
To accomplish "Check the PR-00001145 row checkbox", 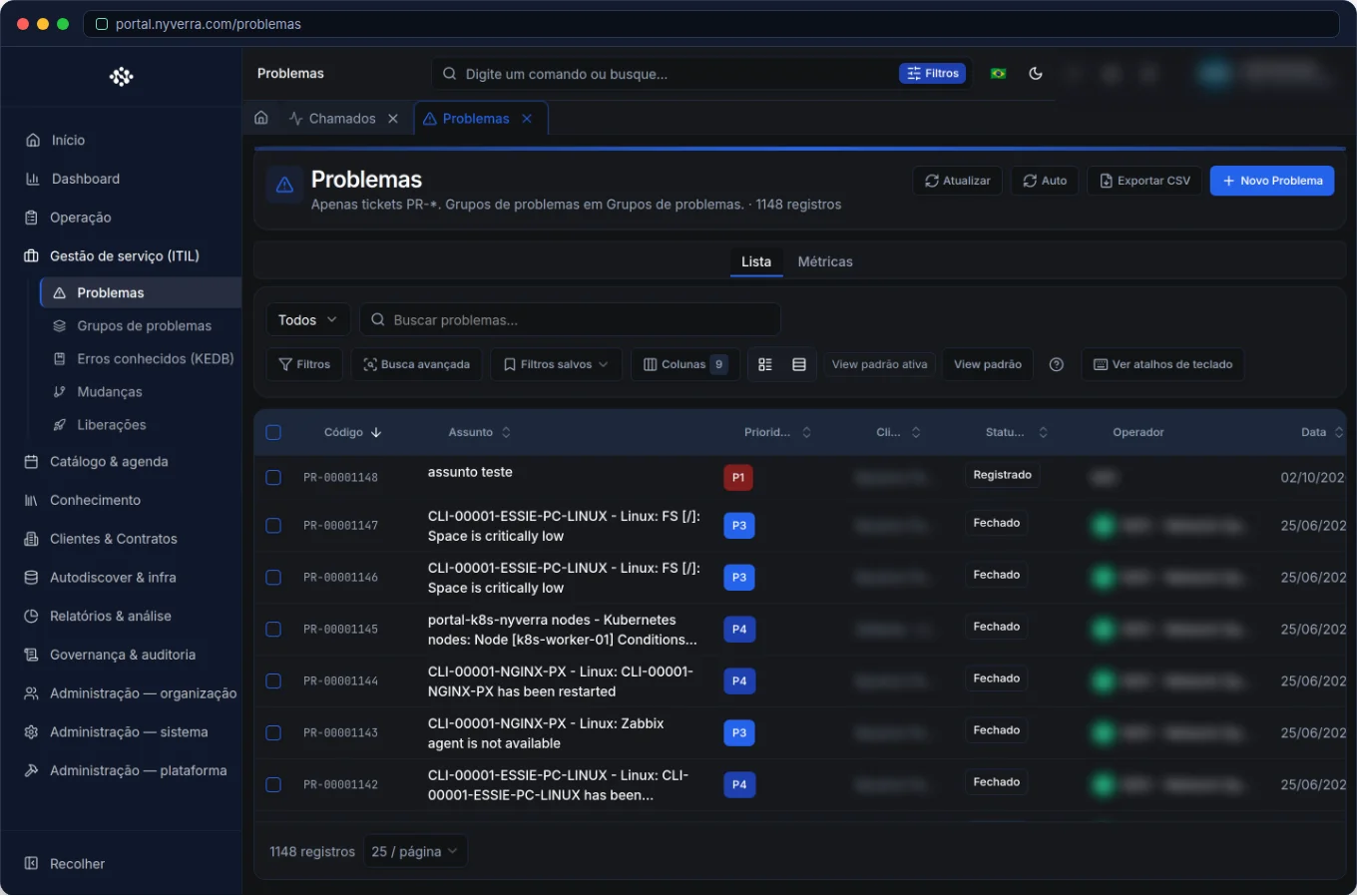I will pyautogui.click(x=273, y=630).
